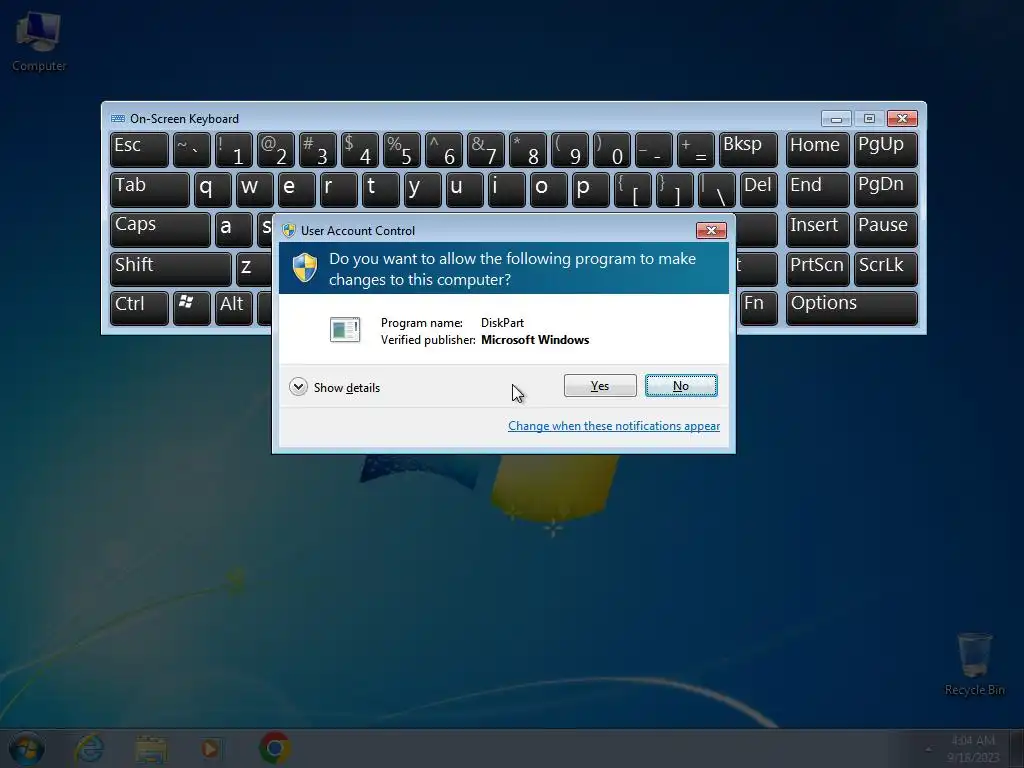
Task: Click the r key on keyboard
Action: click(339, 189)
